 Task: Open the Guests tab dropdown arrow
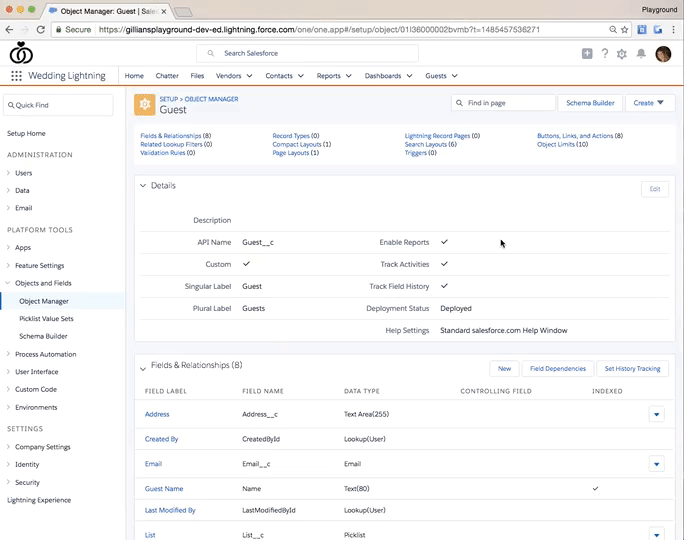click(455, 76)
